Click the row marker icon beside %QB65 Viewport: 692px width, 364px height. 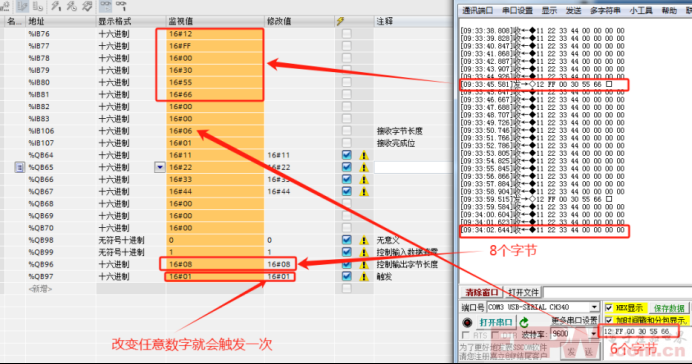click(19, 167)
